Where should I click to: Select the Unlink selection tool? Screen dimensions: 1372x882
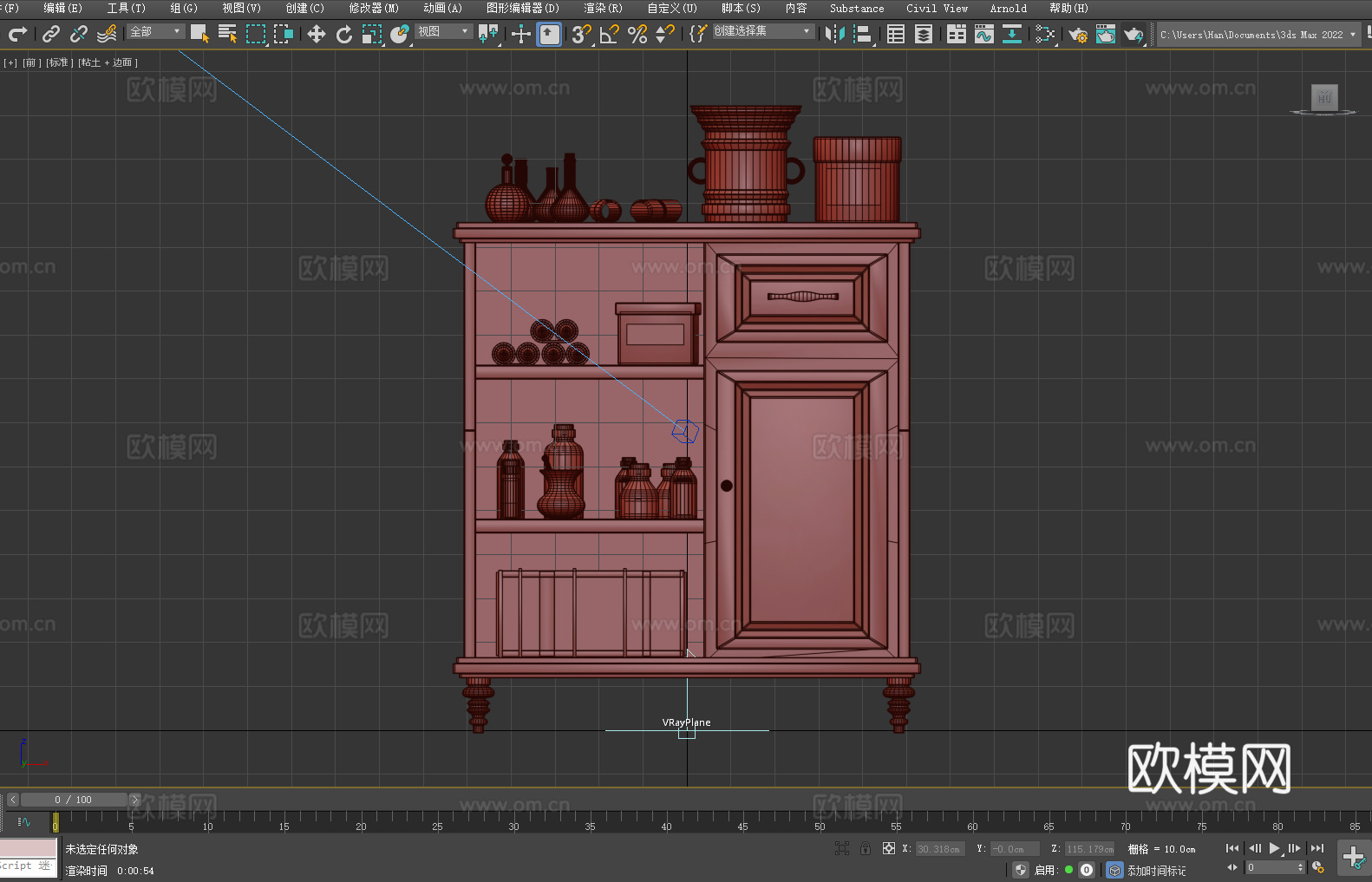pos(79,34)
